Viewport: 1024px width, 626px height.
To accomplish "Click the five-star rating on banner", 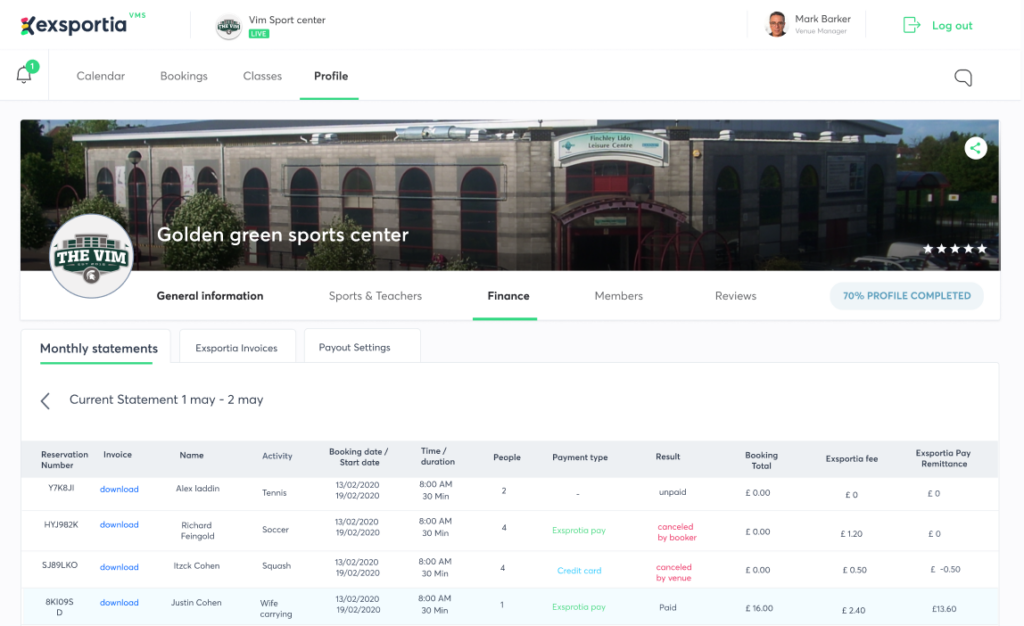I will (x=954, y=249).
